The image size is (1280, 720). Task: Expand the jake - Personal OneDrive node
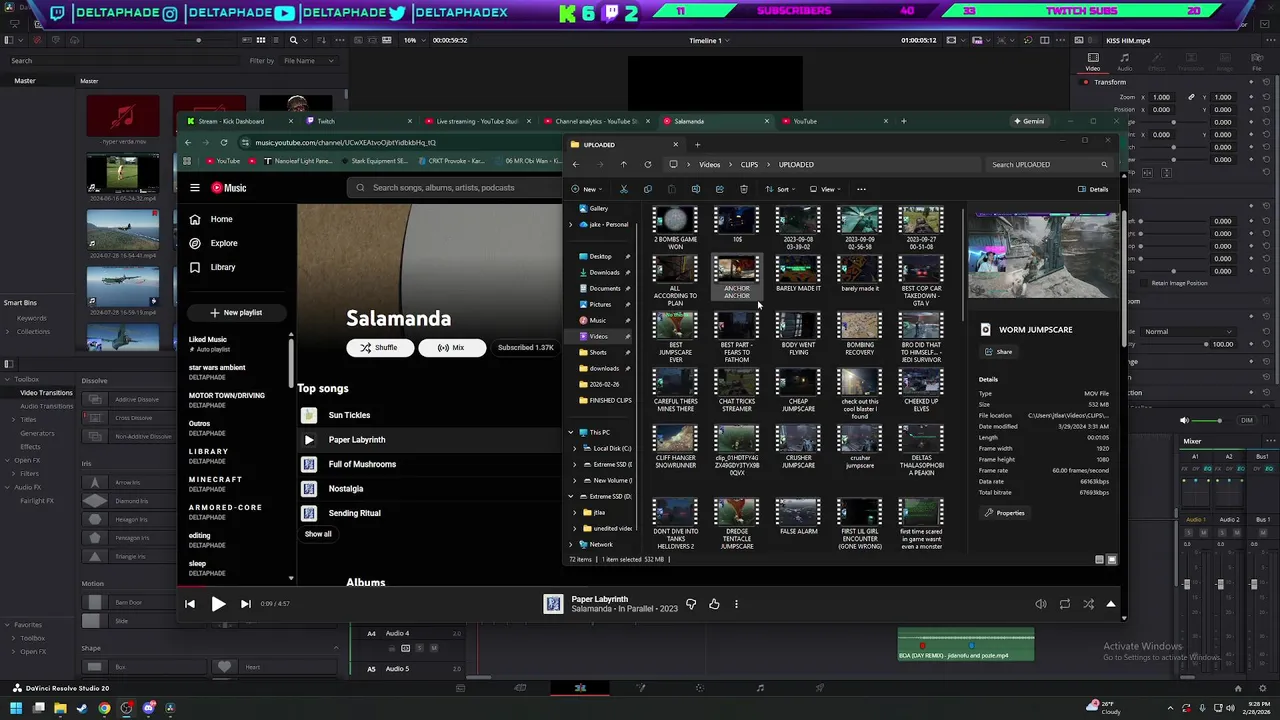[571, 224]
